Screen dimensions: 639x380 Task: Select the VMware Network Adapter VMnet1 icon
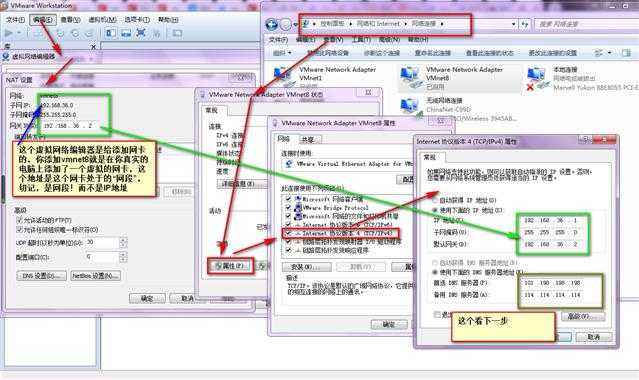[283, 77]
